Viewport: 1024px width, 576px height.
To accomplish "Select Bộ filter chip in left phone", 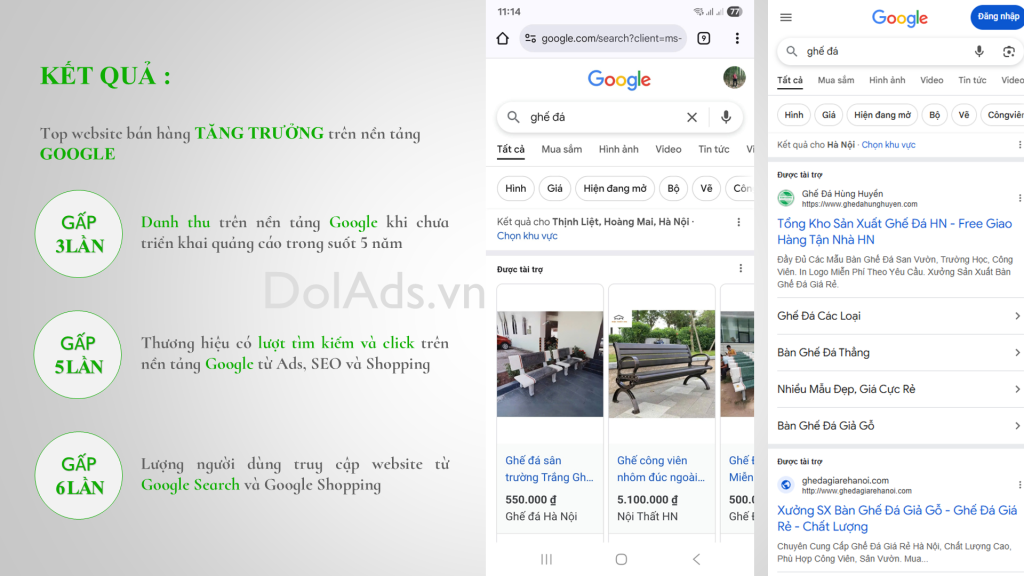I will [x=673, y=188].
